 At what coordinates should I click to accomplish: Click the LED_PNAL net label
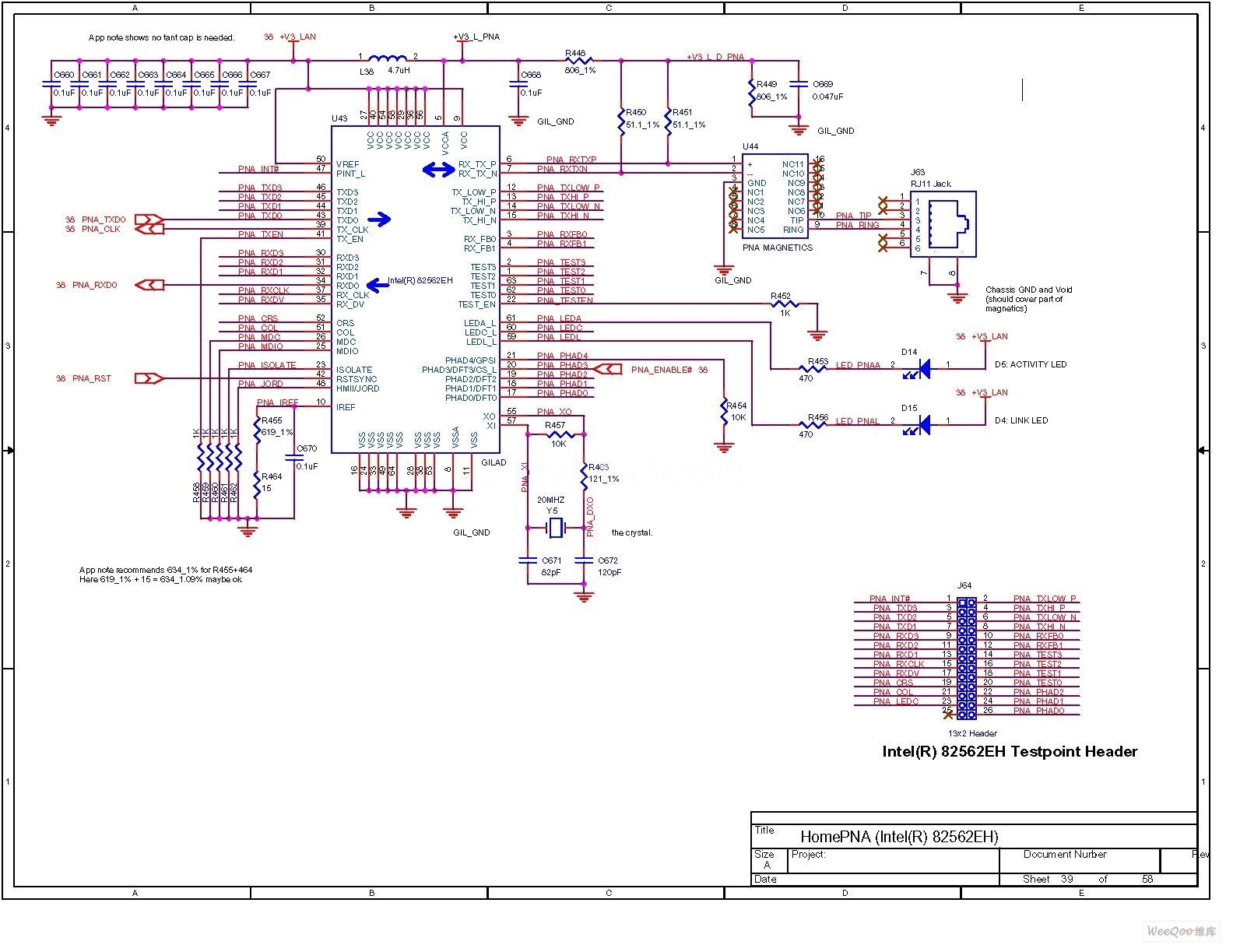(x=858, y=421)
